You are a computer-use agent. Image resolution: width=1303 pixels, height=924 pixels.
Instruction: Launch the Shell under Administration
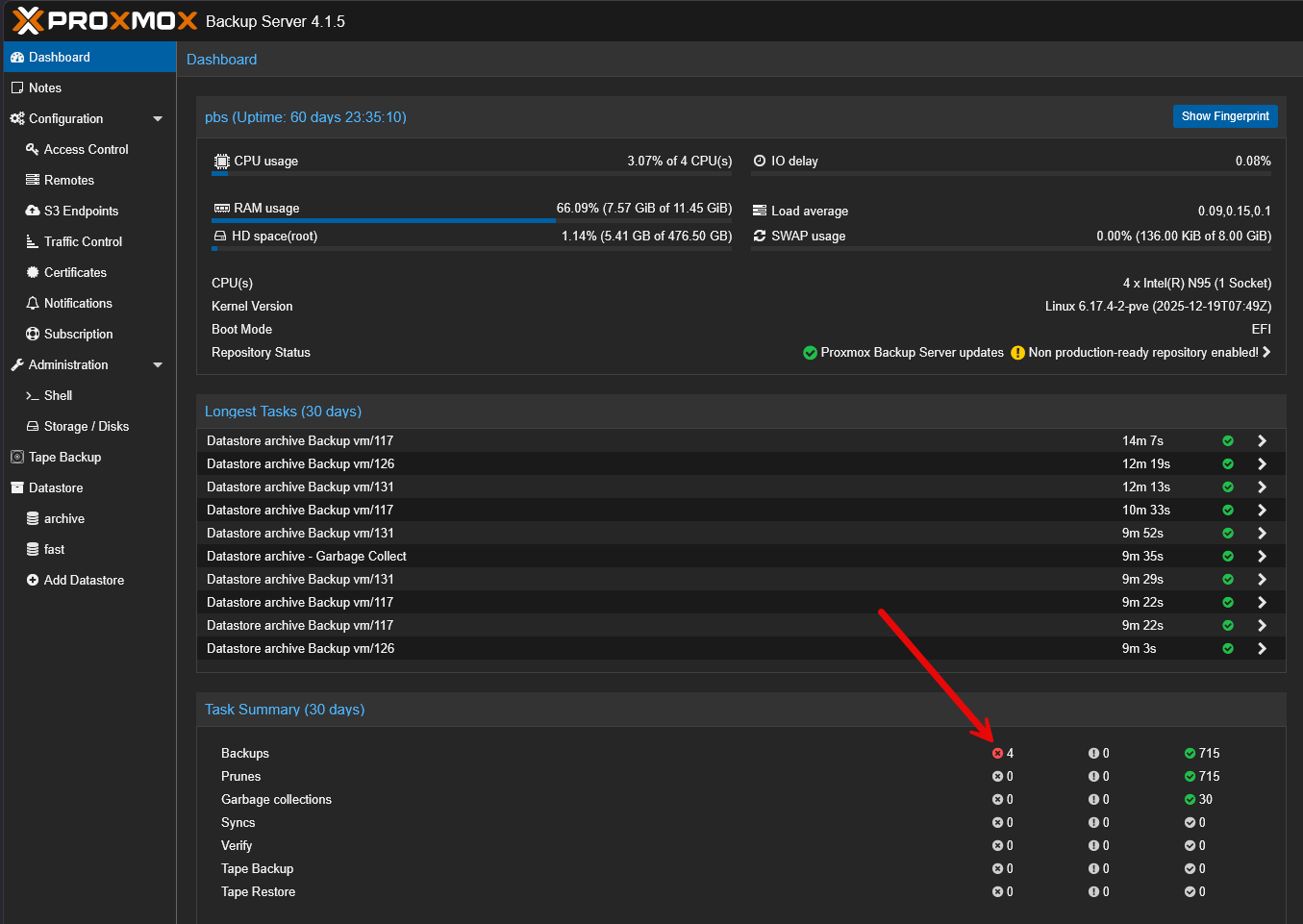pos(58,395)
